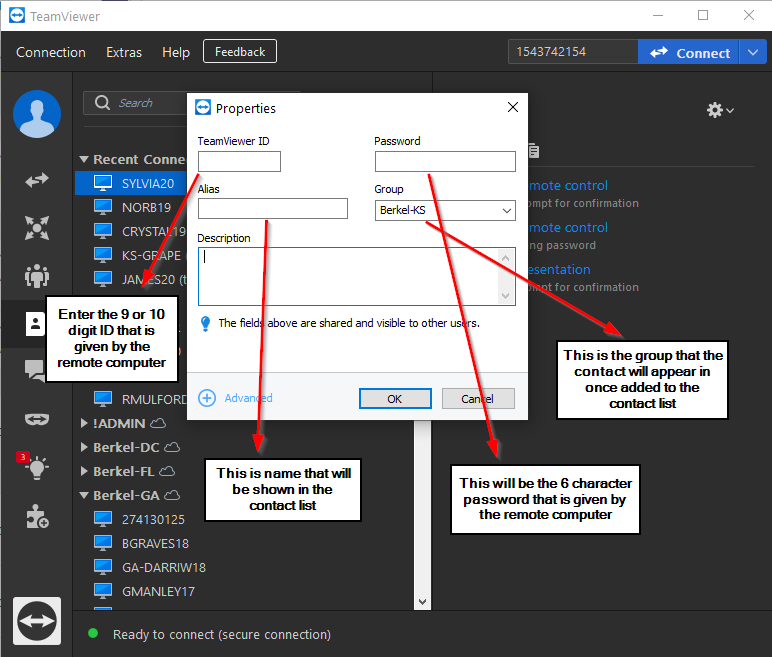Open the Extras menu
The image size is (772, 657).
124,52
